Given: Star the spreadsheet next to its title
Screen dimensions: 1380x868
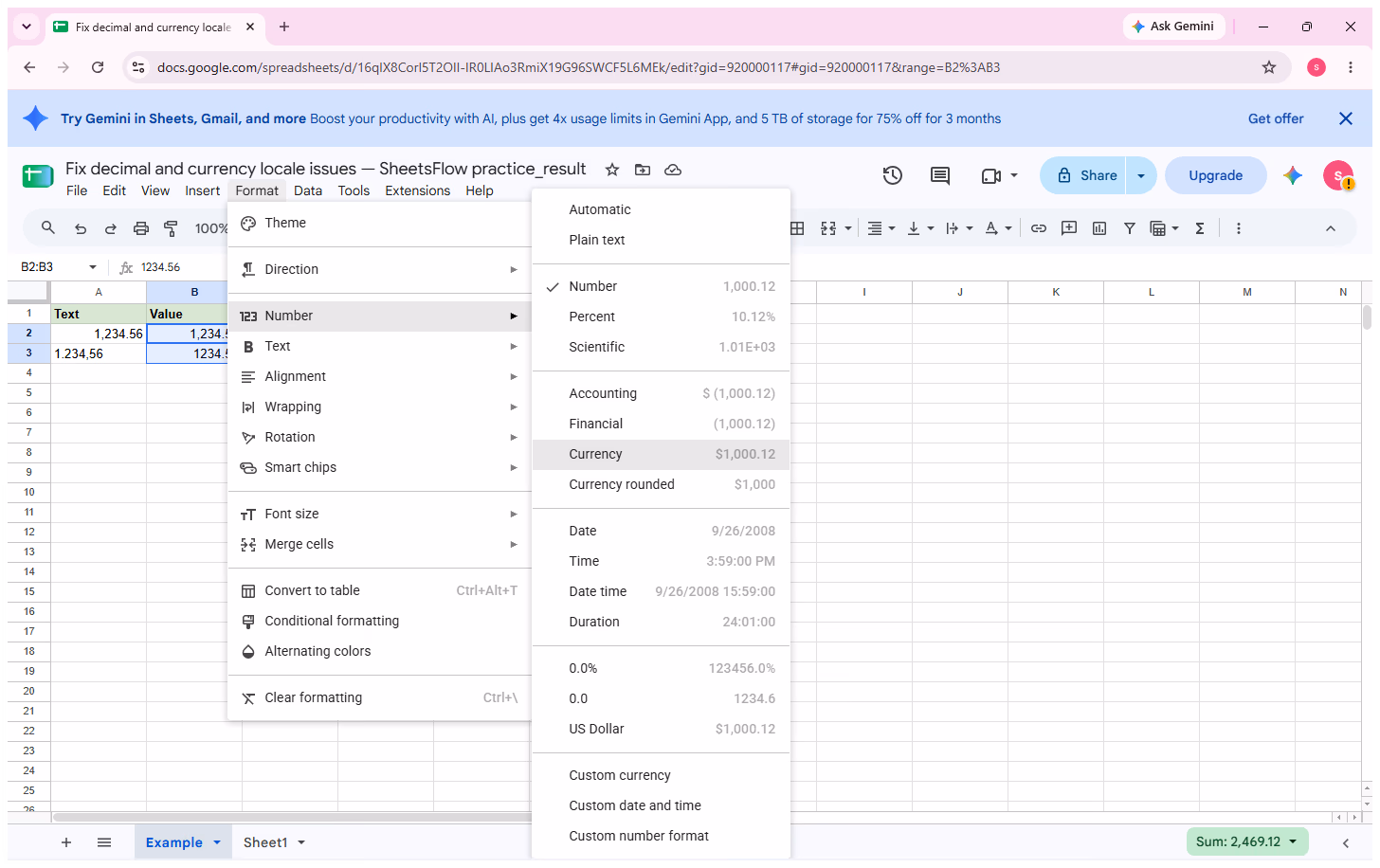Looking at the screenshot, I should pyautogui.click(x=612, y=170).
